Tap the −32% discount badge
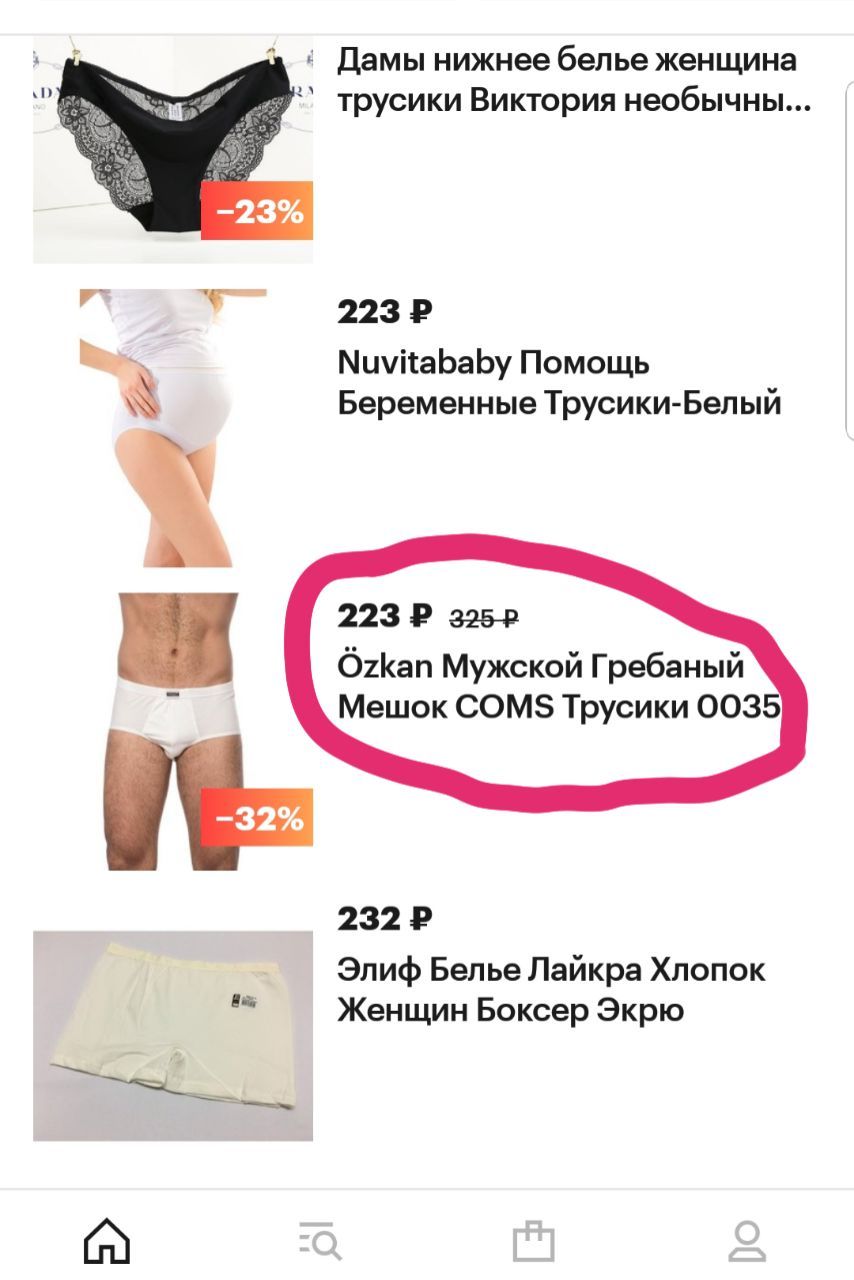The width and height of the screenshot is (854, 1280). point(257,818)
